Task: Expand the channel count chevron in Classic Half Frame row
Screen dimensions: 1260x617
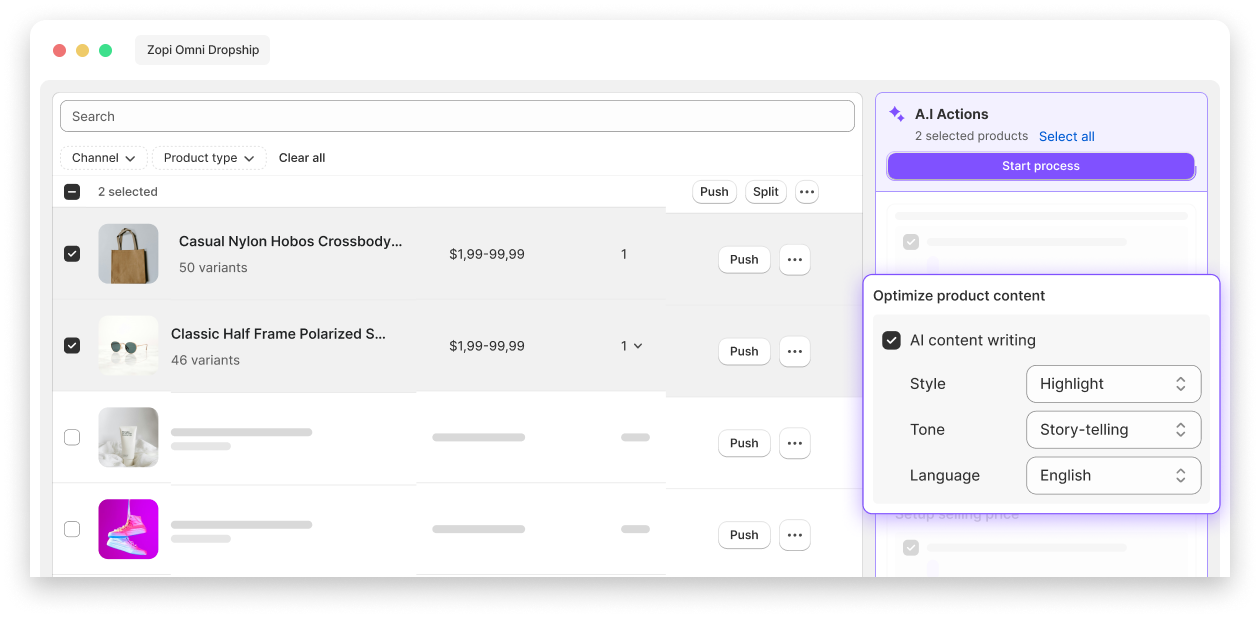Action: pyautogui.click(x=638, y=346)
